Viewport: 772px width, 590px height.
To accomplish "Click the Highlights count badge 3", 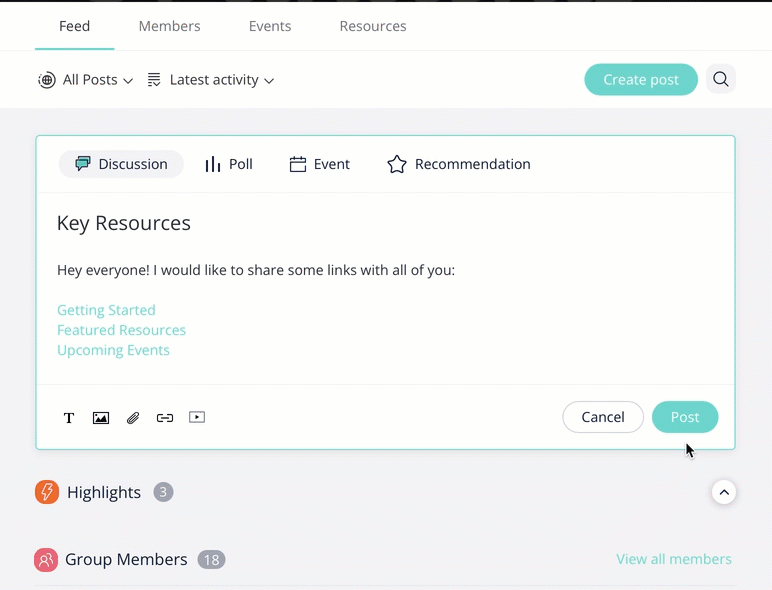I will click(163, 492).
